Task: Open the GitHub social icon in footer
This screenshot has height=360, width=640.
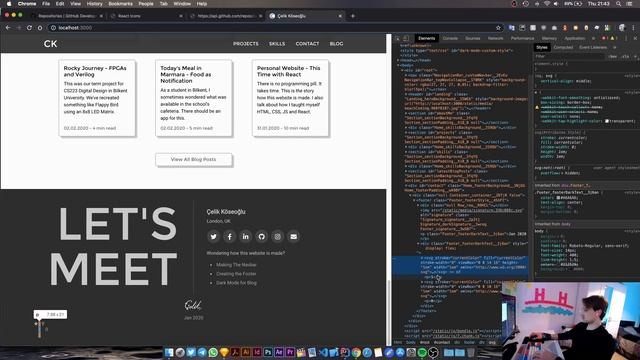Action: pos(261,236)
